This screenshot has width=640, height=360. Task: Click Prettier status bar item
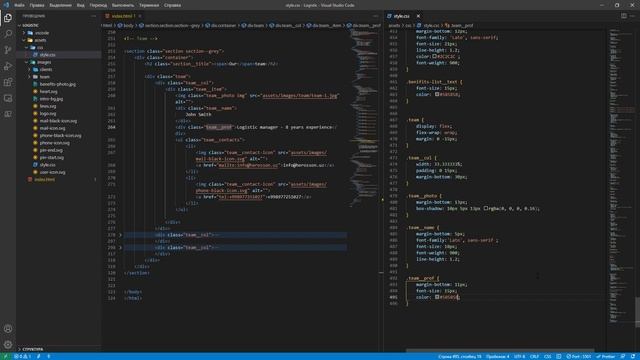(606, 356)
